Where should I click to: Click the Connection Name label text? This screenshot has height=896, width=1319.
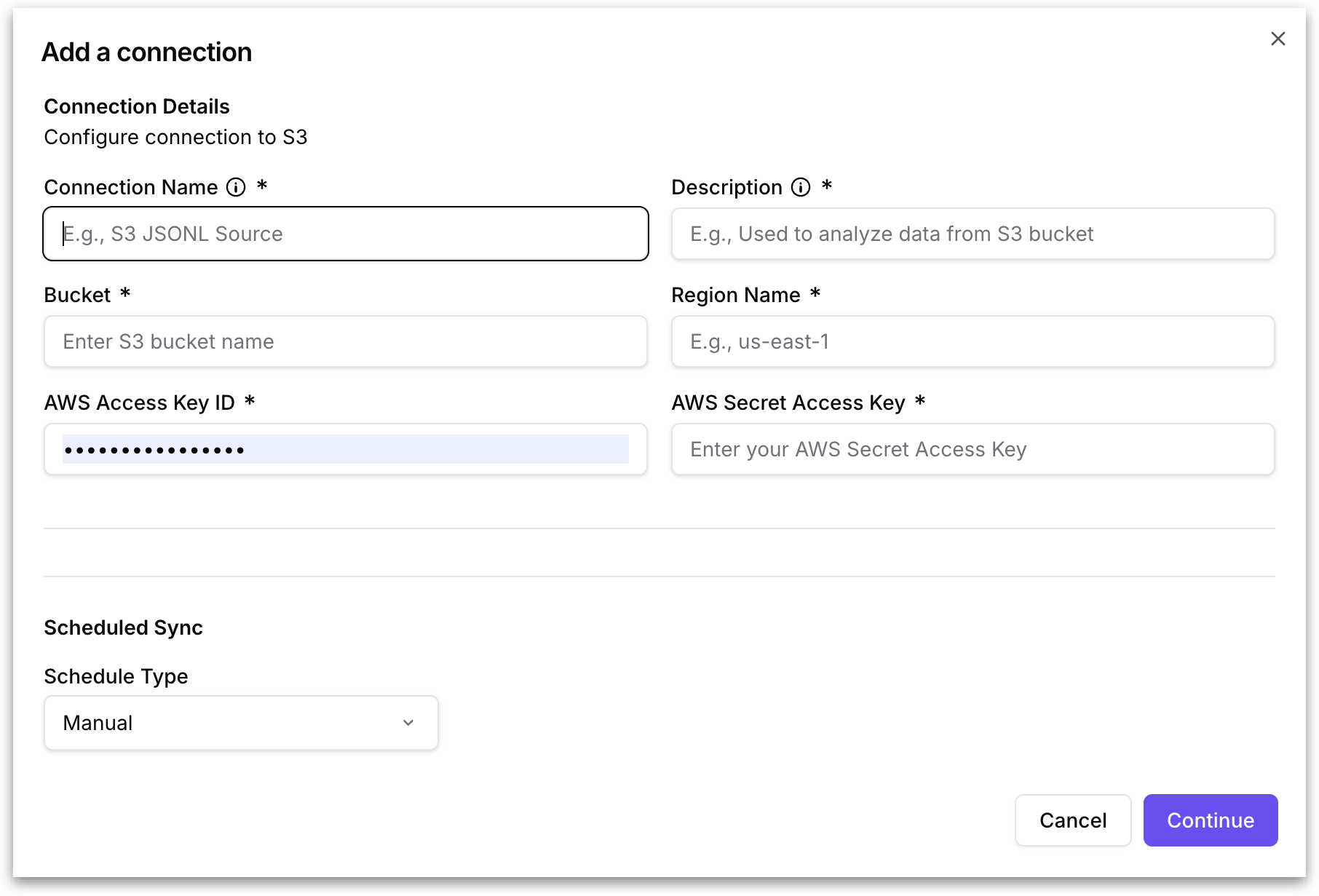[x=131, y=187]
